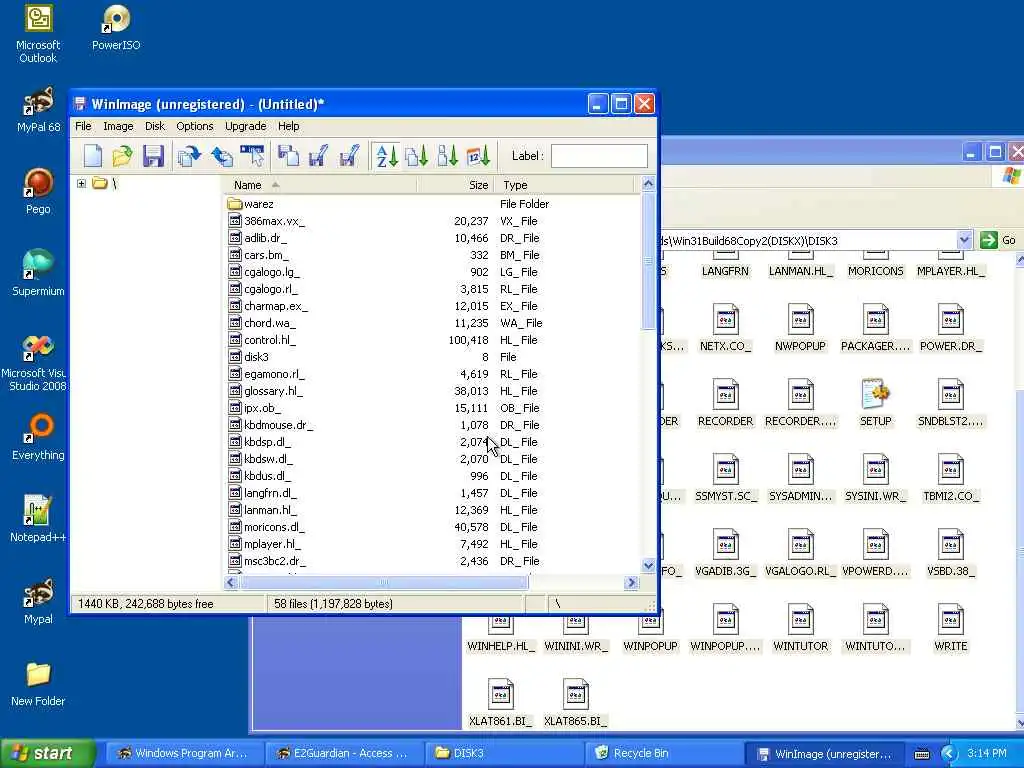Image resolution: width=1024 pixels, height=768 pixels.
Task: Click the Save floppy disk icon
Action: (x=153, y=156)
